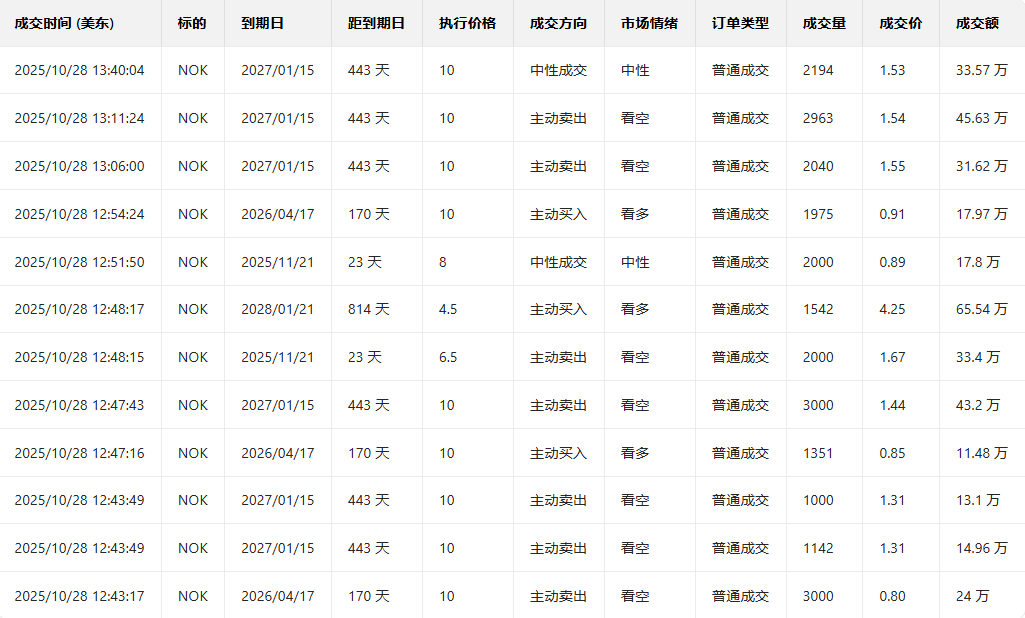Click the 标的 column header
Viewport: 1025px width, 618px height.
(x=192, y=24)
